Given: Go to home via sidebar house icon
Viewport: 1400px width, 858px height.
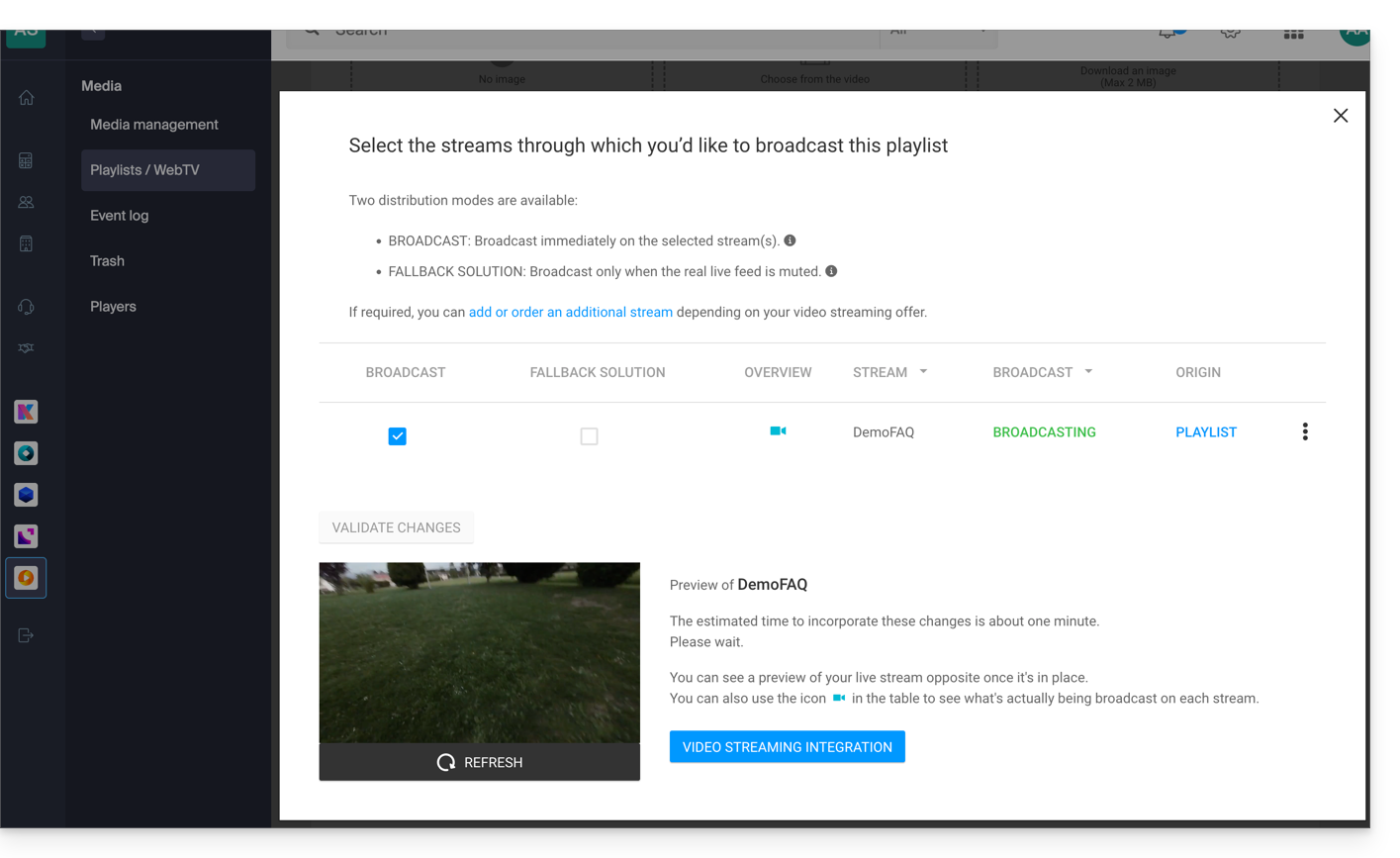Looking at the screenshot, I should [x=27, y=98].
